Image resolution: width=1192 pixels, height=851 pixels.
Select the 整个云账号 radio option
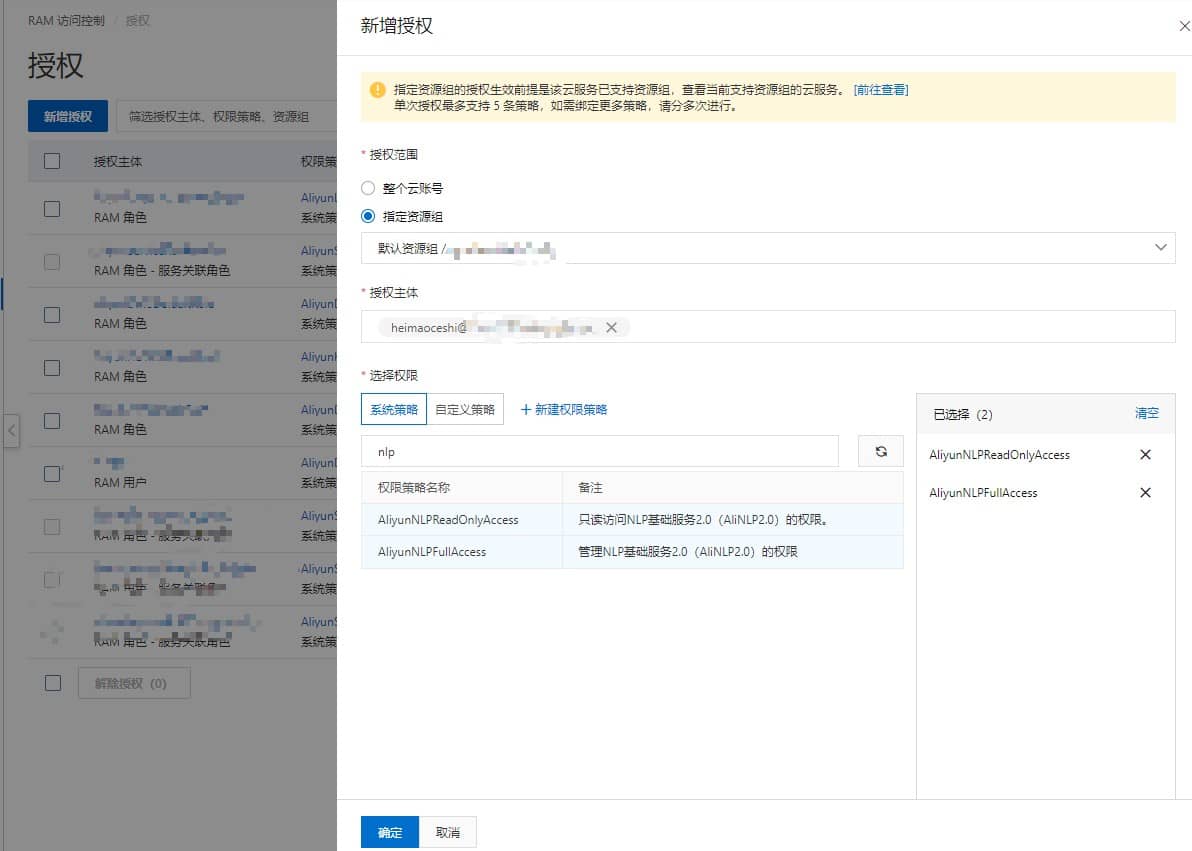368,188
